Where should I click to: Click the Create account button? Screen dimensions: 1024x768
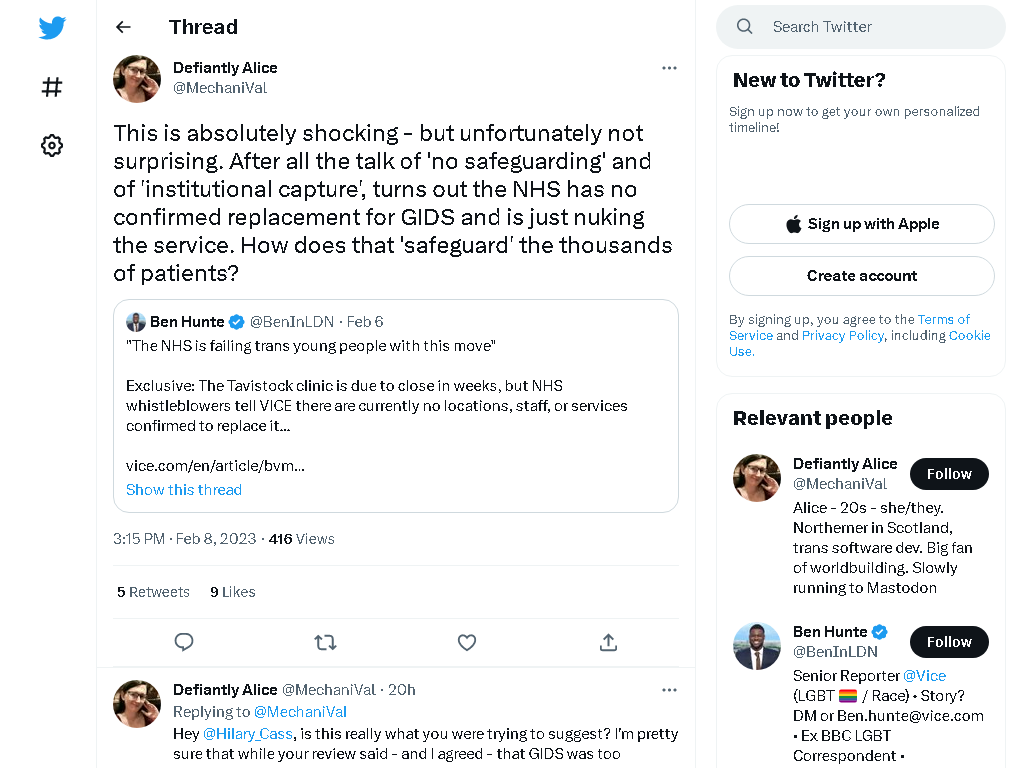[x=862, y=276]
